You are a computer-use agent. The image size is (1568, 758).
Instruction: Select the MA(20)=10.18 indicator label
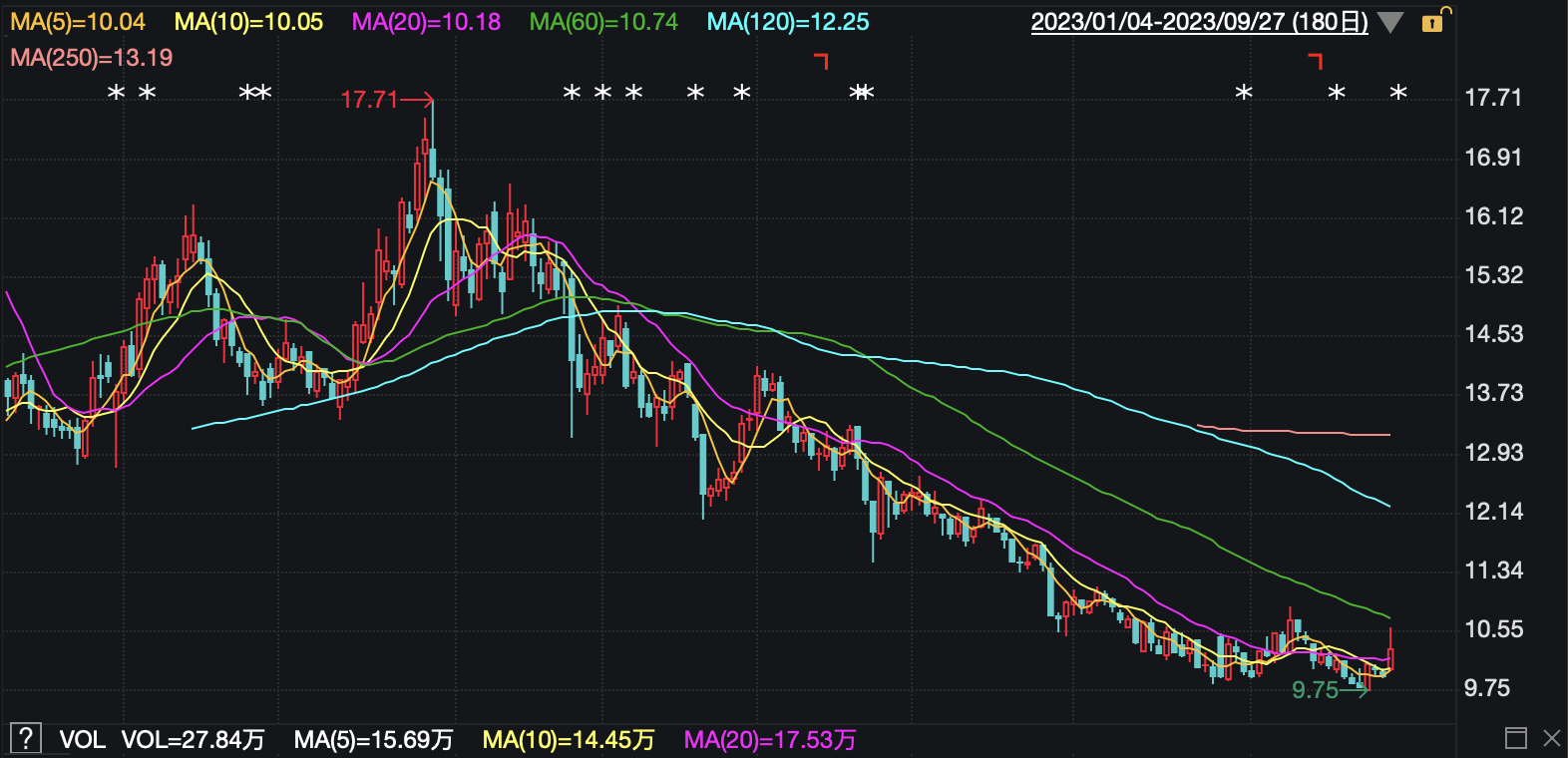click(x=427, y=22)
